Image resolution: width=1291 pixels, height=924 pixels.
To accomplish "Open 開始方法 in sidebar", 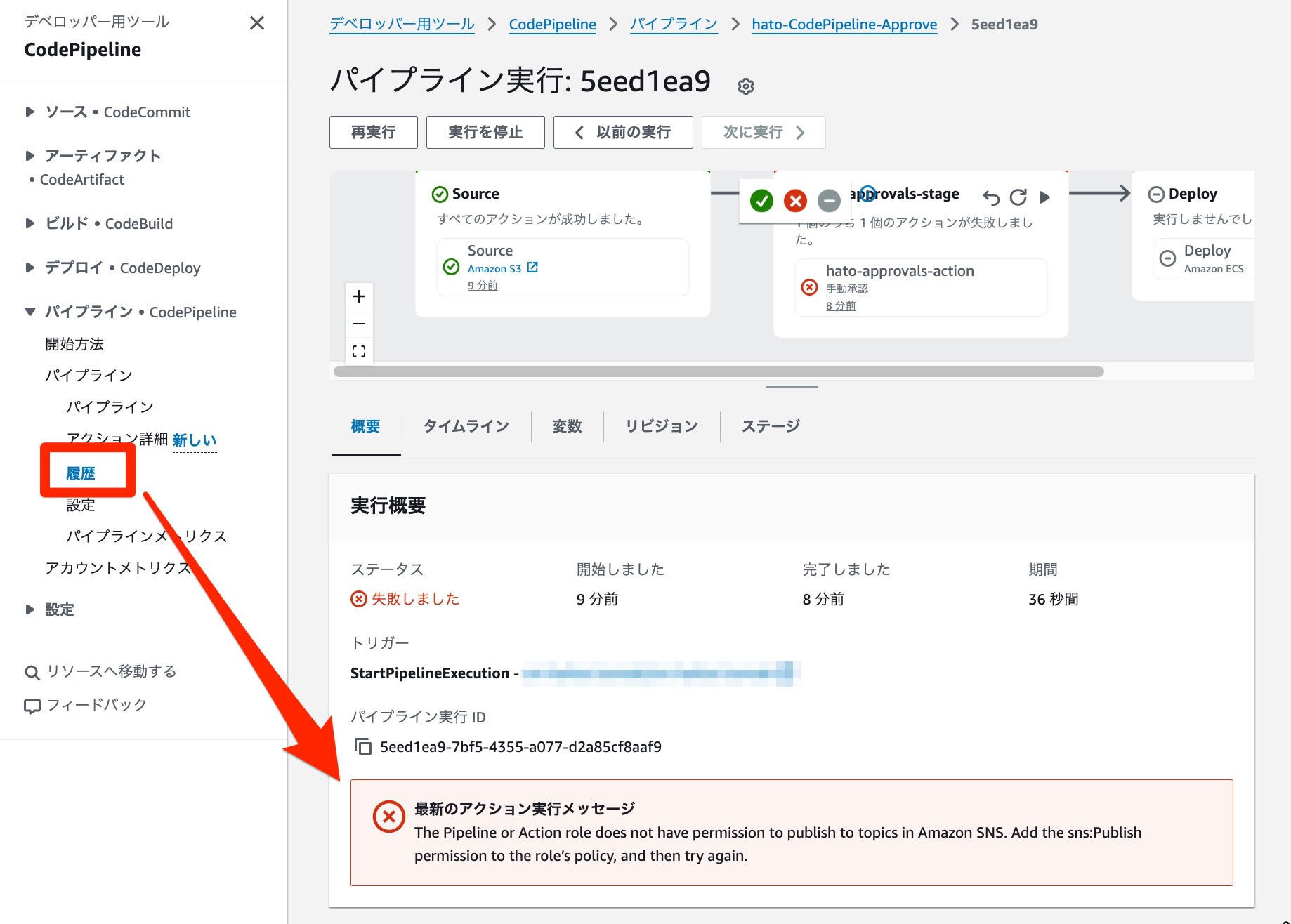I will (x=74, y=344).
